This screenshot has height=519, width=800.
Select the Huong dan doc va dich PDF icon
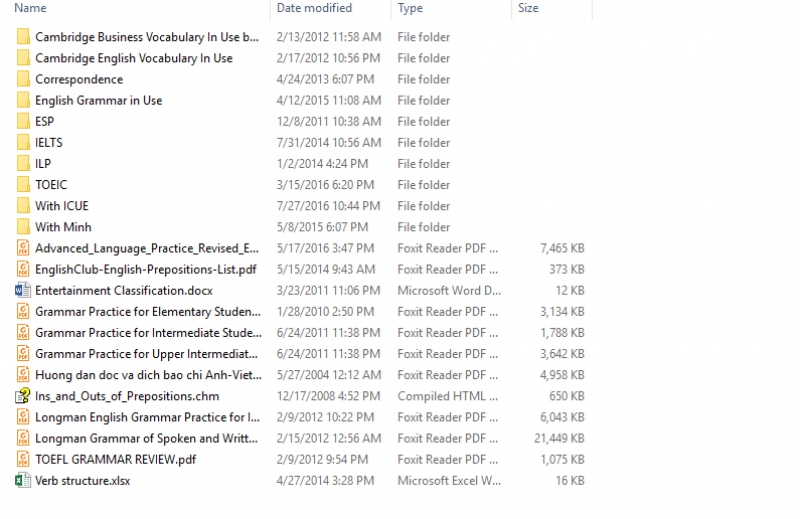click(x=23, y=375)
